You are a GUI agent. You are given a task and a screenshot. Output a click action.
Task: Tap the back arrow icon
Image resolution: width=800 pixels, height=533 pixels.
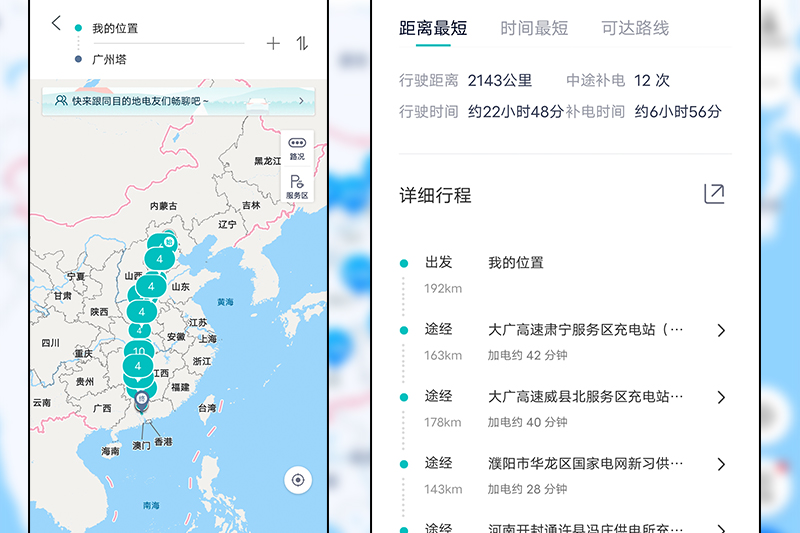click(x=56, y=23)
